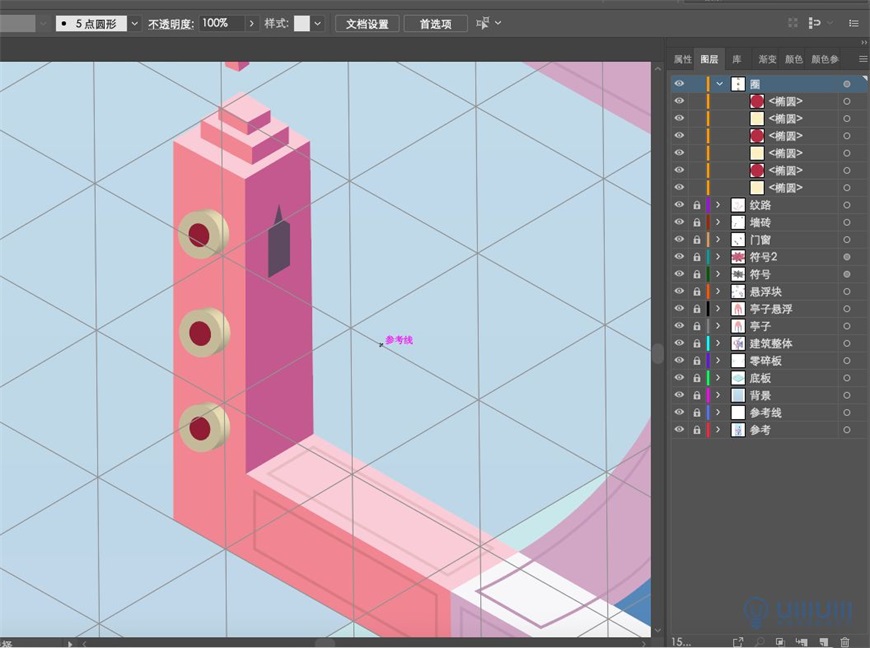Open the 5 点圆形 brush dropdown

(135, 23)
